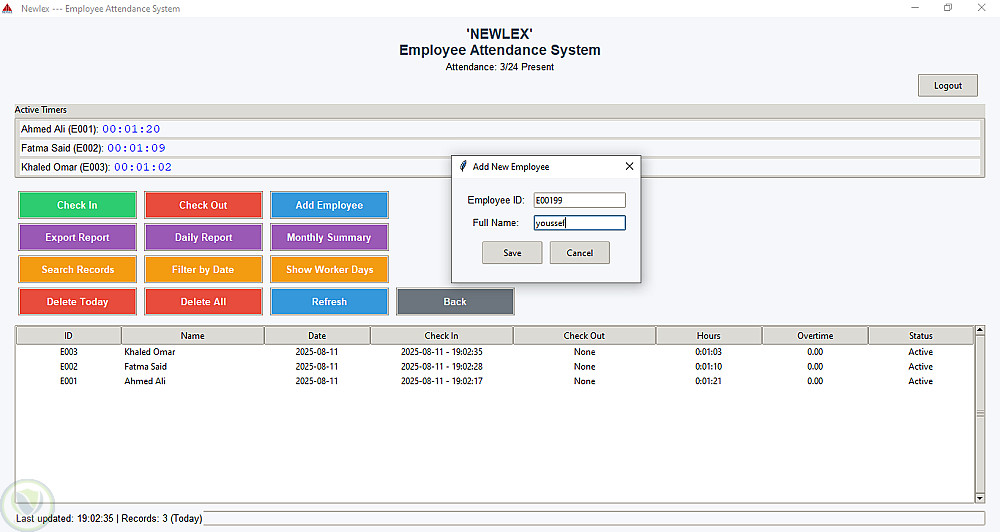Click the scrollbar up arrow in records table

[x=980, y=330]
